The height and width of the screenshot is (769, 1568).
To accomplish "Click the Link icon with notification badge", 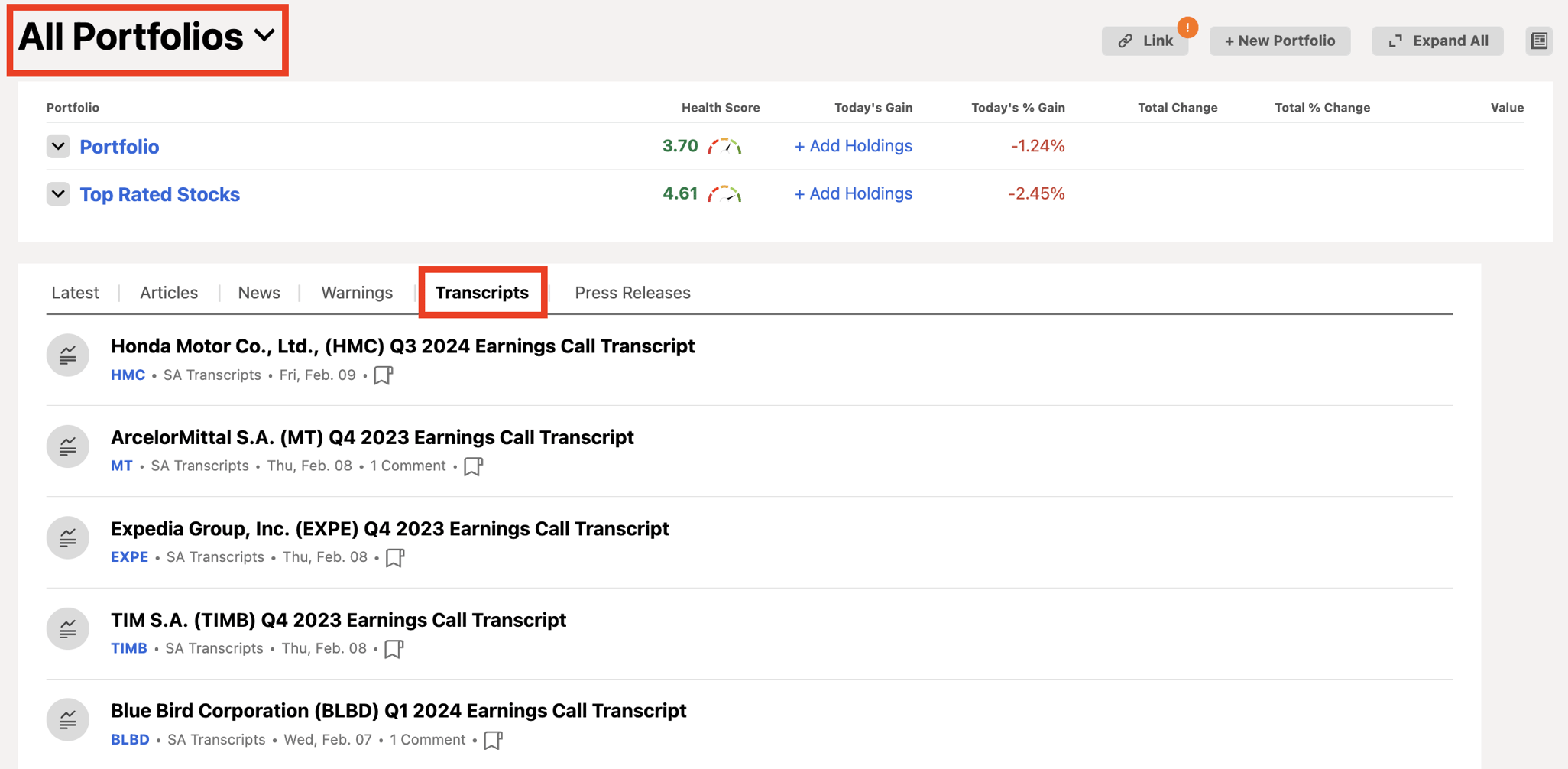I will tap(1145, 41).
